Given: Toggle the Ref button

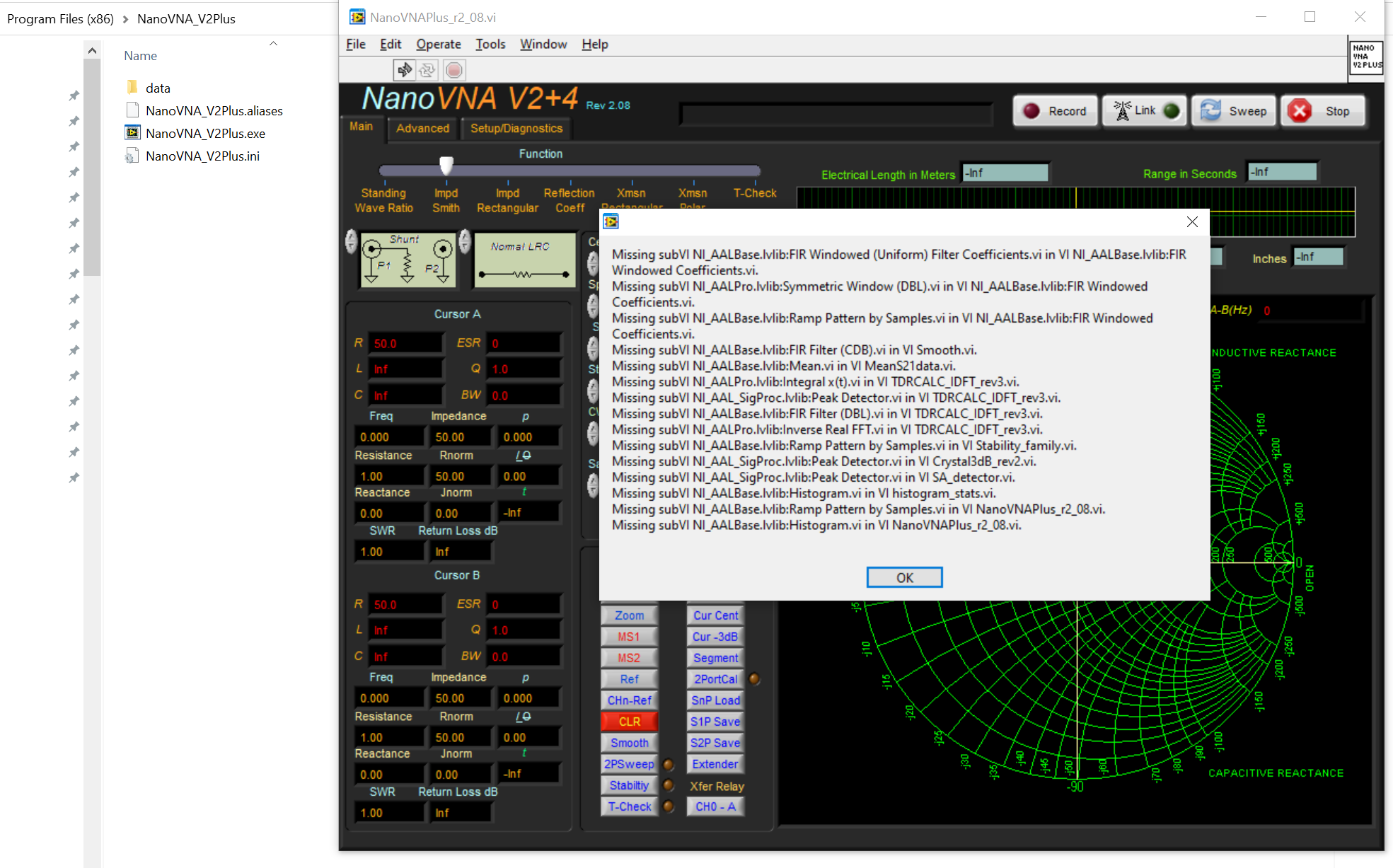Looking at the screenshot, I should (x=629, y=679).
